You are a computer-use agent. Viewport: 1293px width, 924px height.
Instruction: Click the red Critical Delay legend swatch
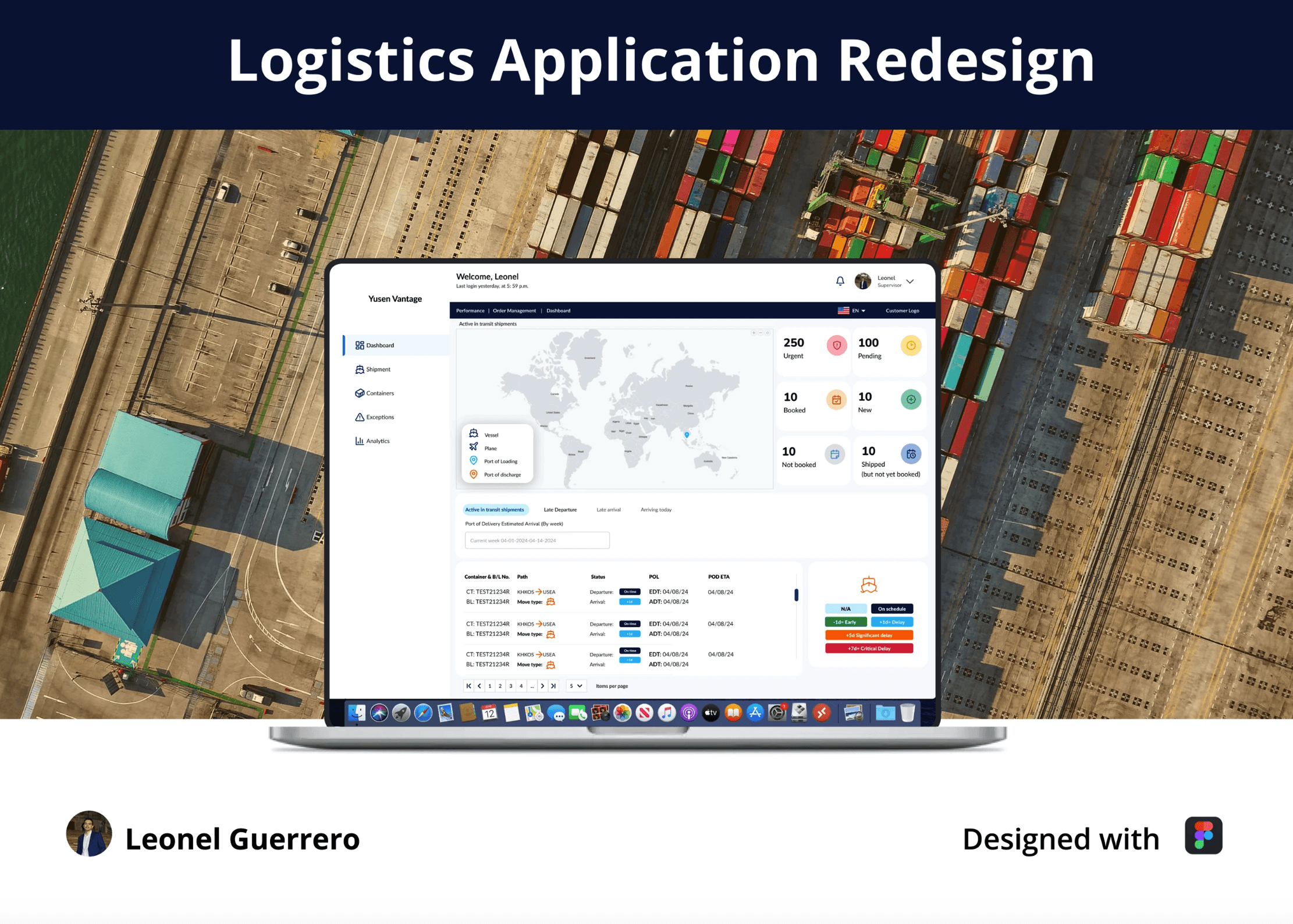[868, 649]
